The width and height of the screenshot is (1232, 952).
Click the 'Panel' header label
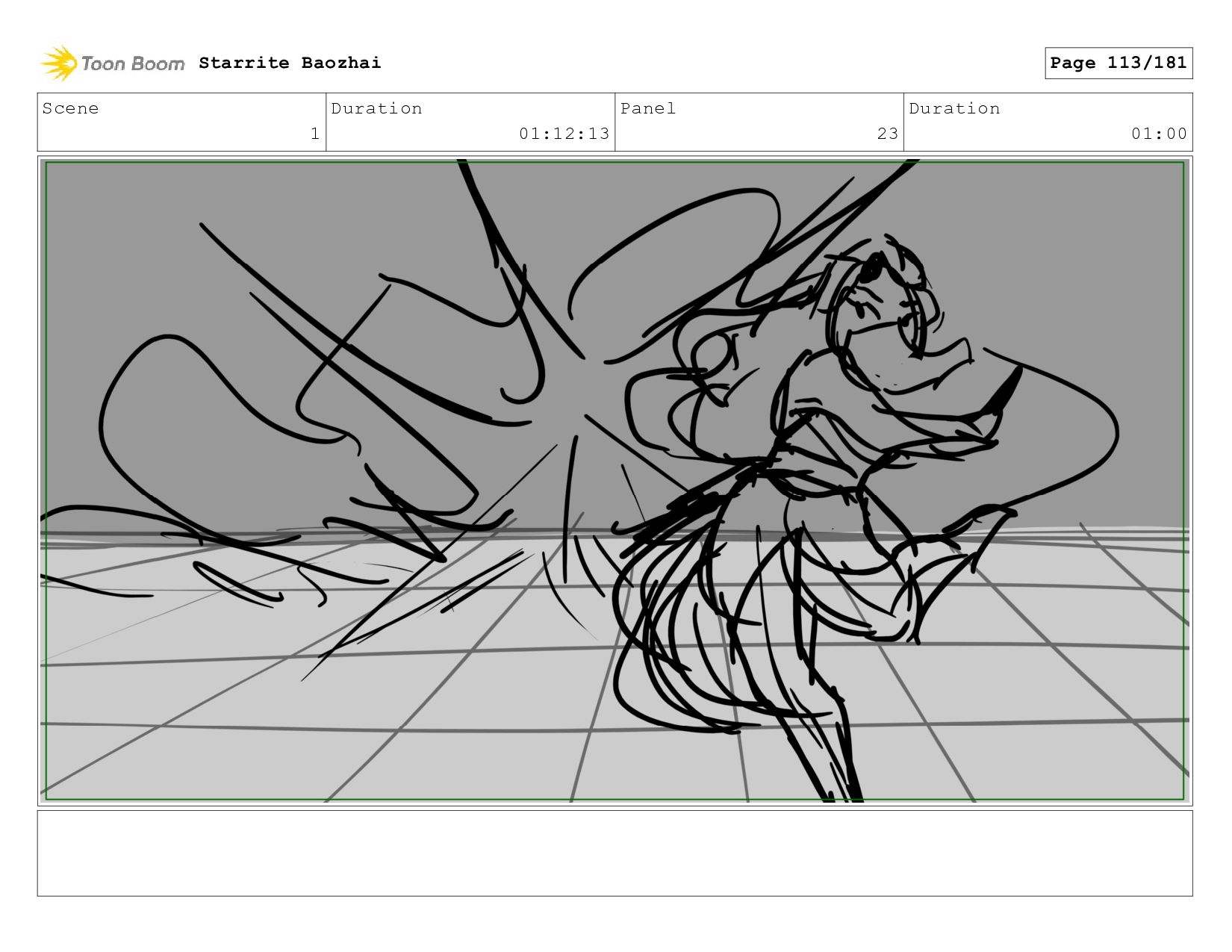coord(648,108)
